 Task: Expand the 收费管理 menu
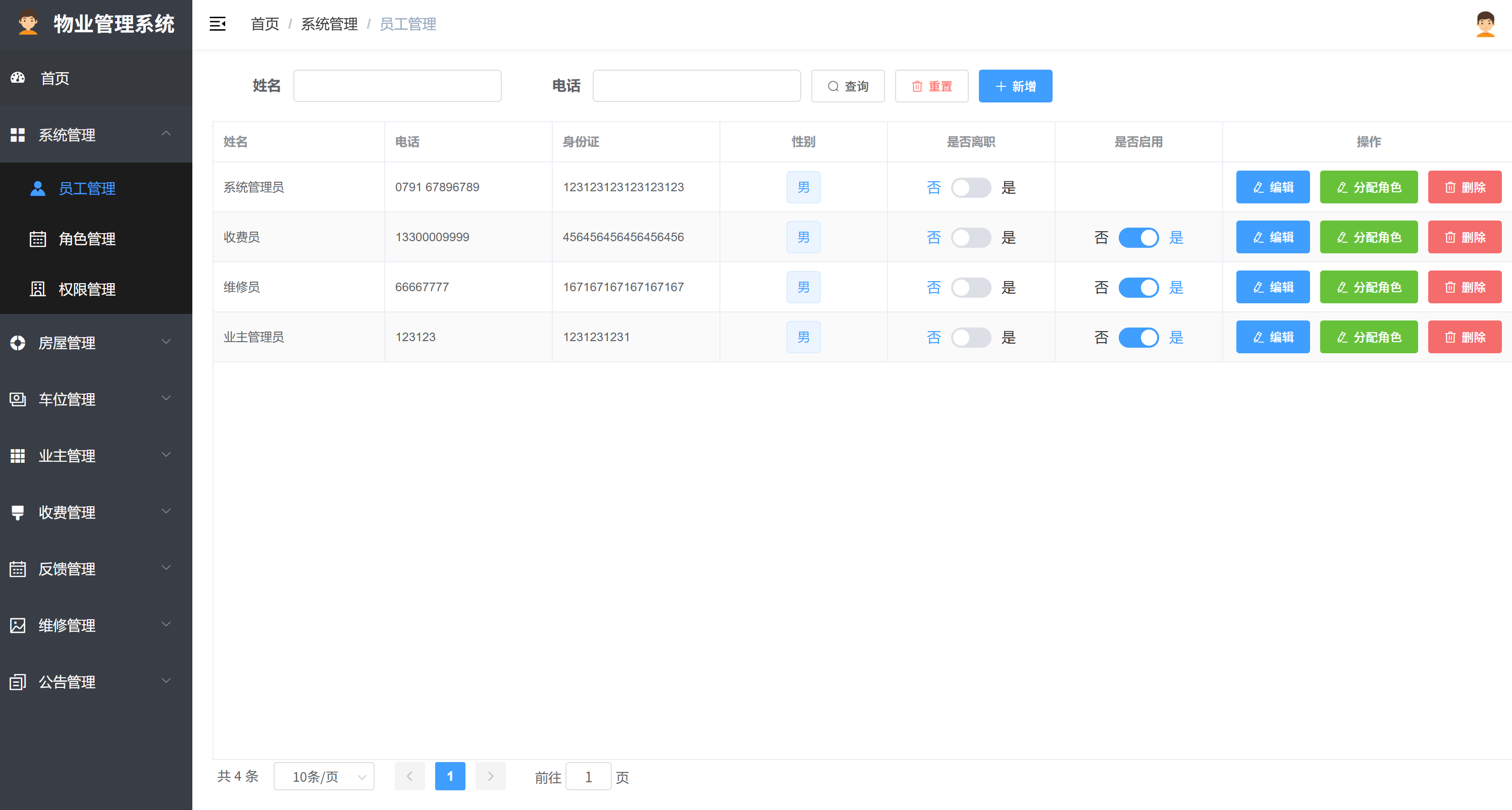point(96,512)
